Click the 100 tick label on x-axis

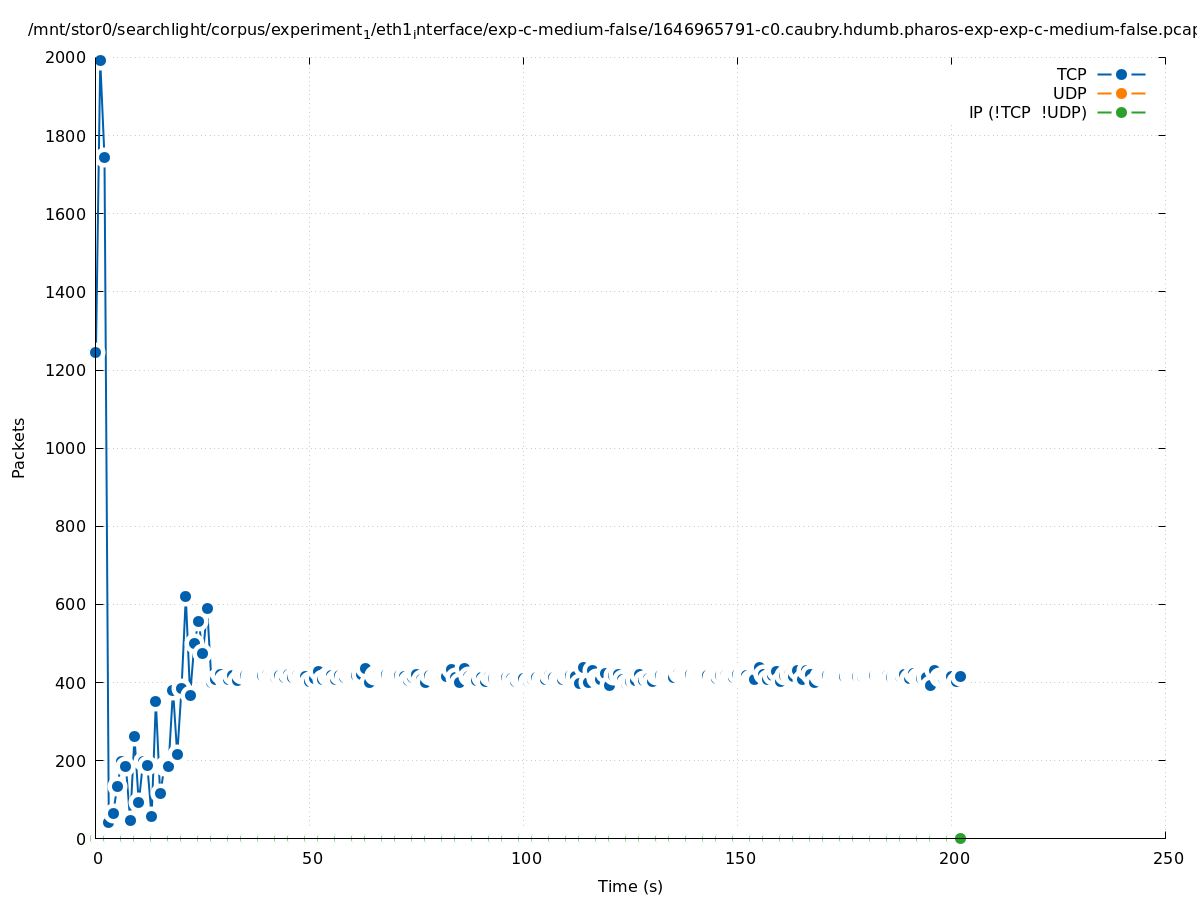(525, 859)
